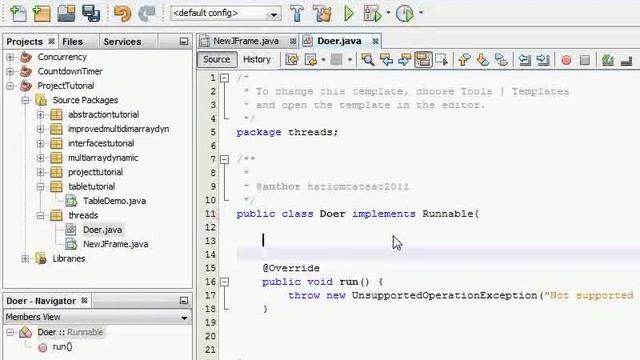Next Bookmark icon in editor toolbar

(x=482, y=60)
